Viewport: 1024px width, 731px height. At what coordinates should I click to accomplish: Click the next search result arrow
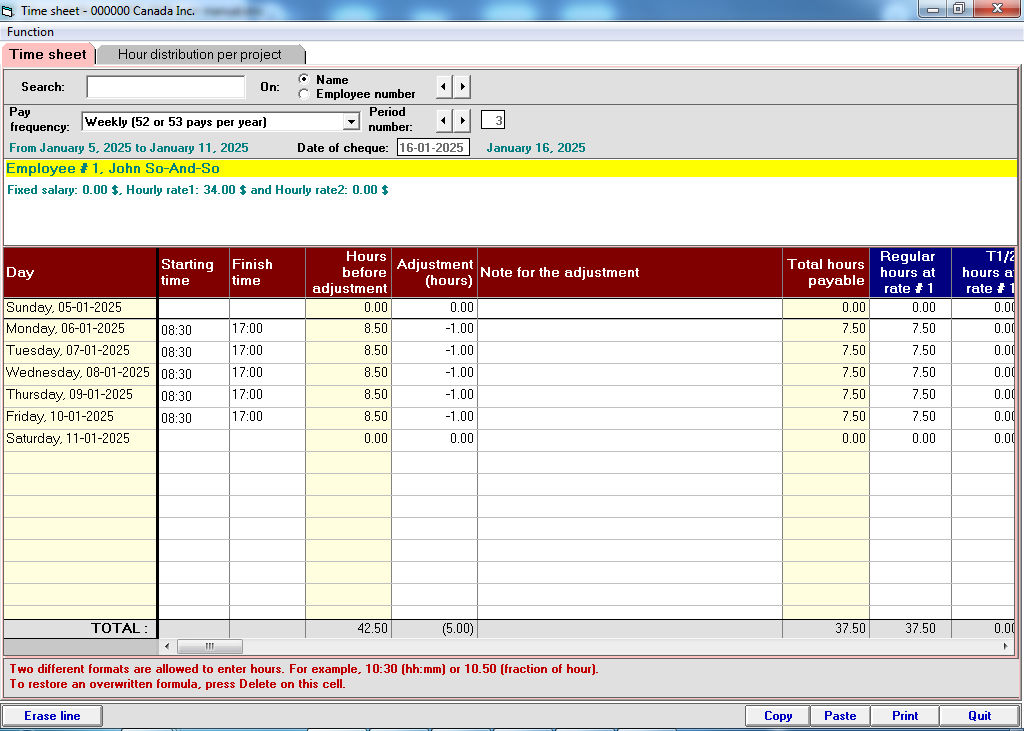click(462, 87)
